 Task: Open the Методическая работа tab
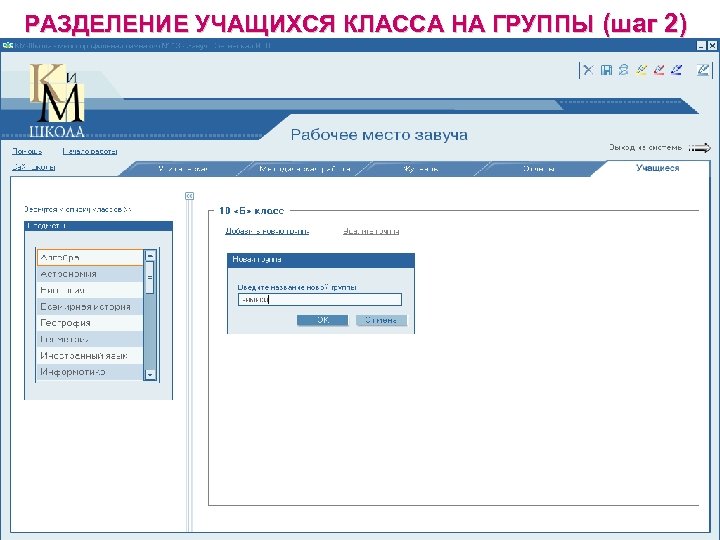click(x=304, y=169)
